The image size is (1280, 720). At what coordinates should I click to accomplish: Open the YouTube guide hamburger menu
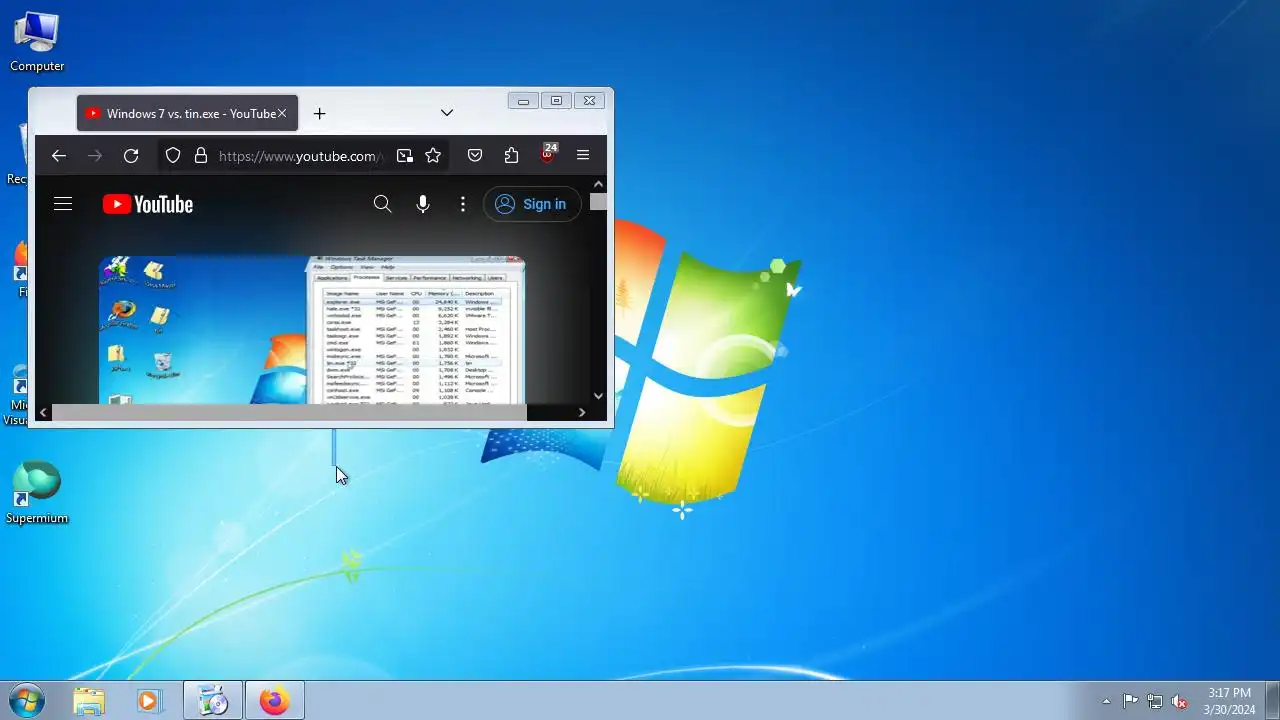(x=63, y=204)
